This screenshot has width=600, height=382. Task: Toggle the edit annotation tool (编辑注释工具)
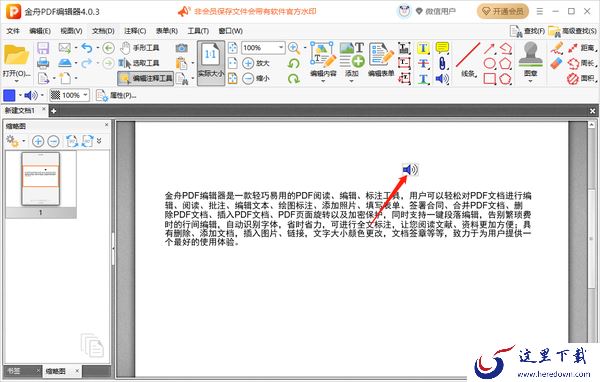[x=146, y=78]
